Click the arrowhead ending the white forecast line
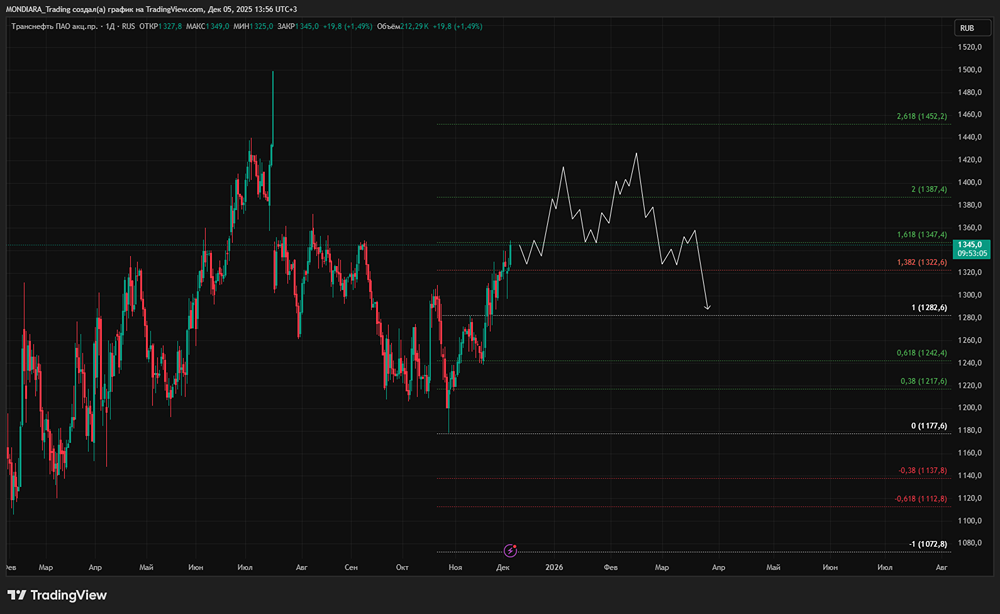 tap(707, 307)
